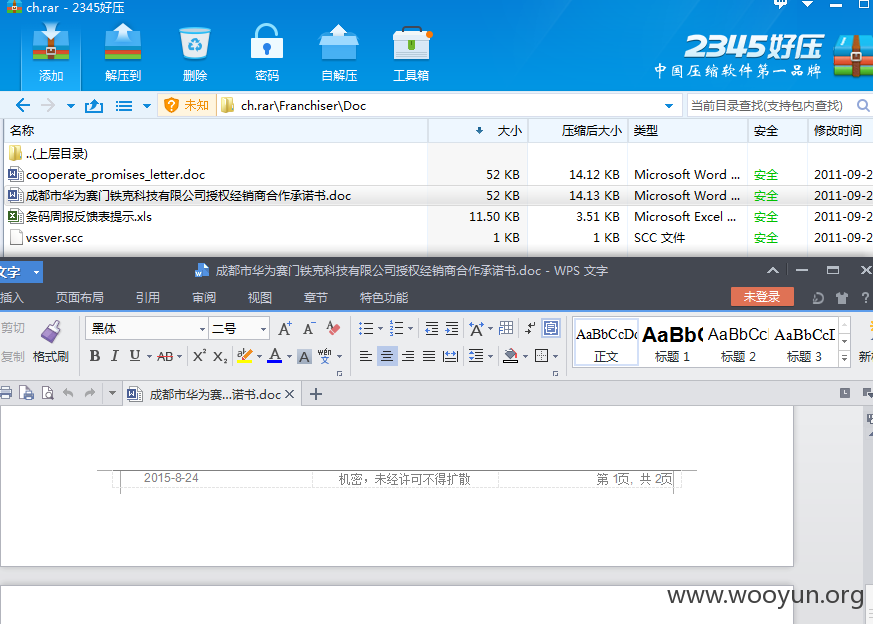Apply the 标题 1 style

coord(672,342)
